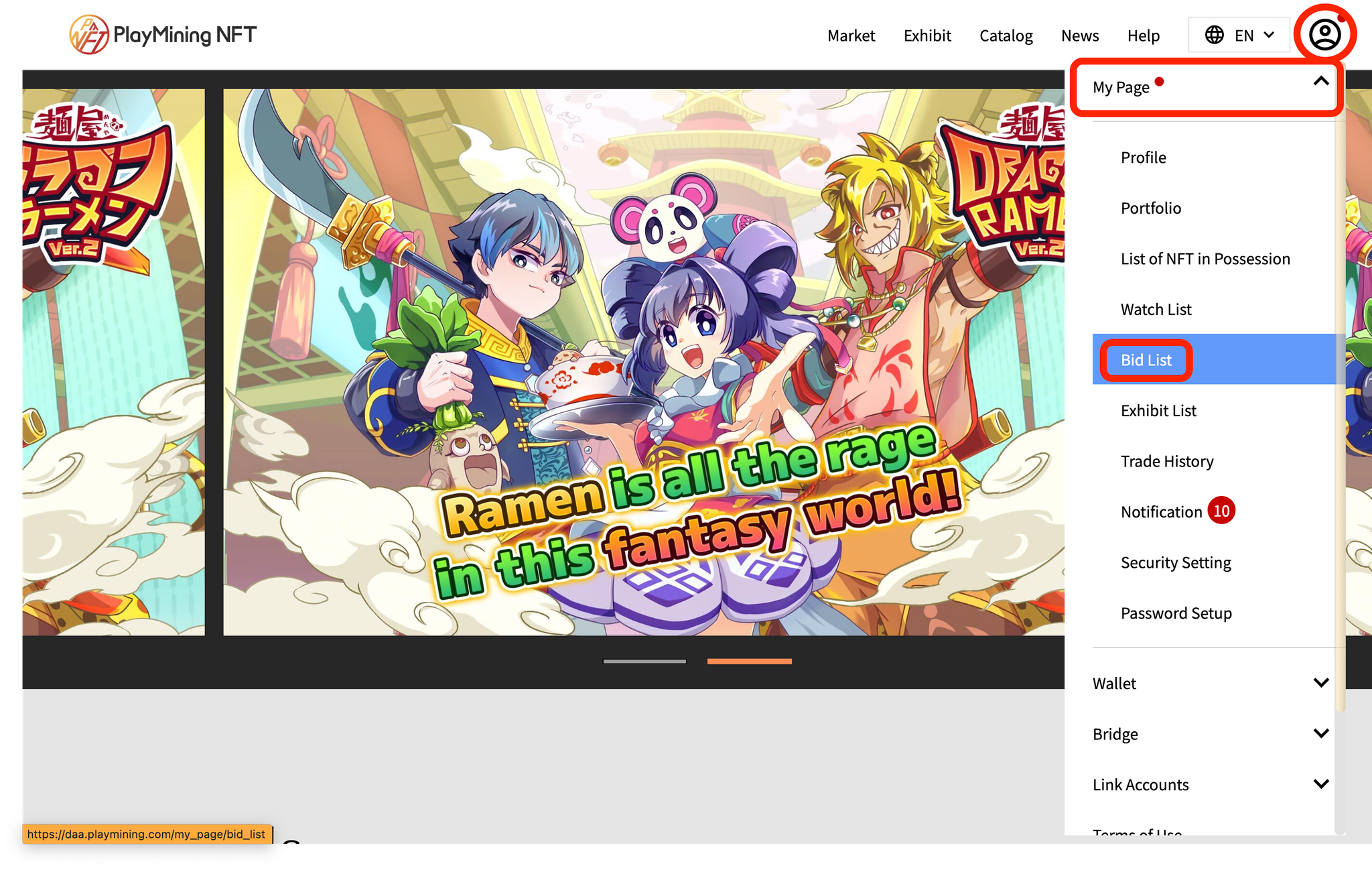Open List of NFT in Possession
This screenshot has height=870, width=1372.
point(1205,259)
